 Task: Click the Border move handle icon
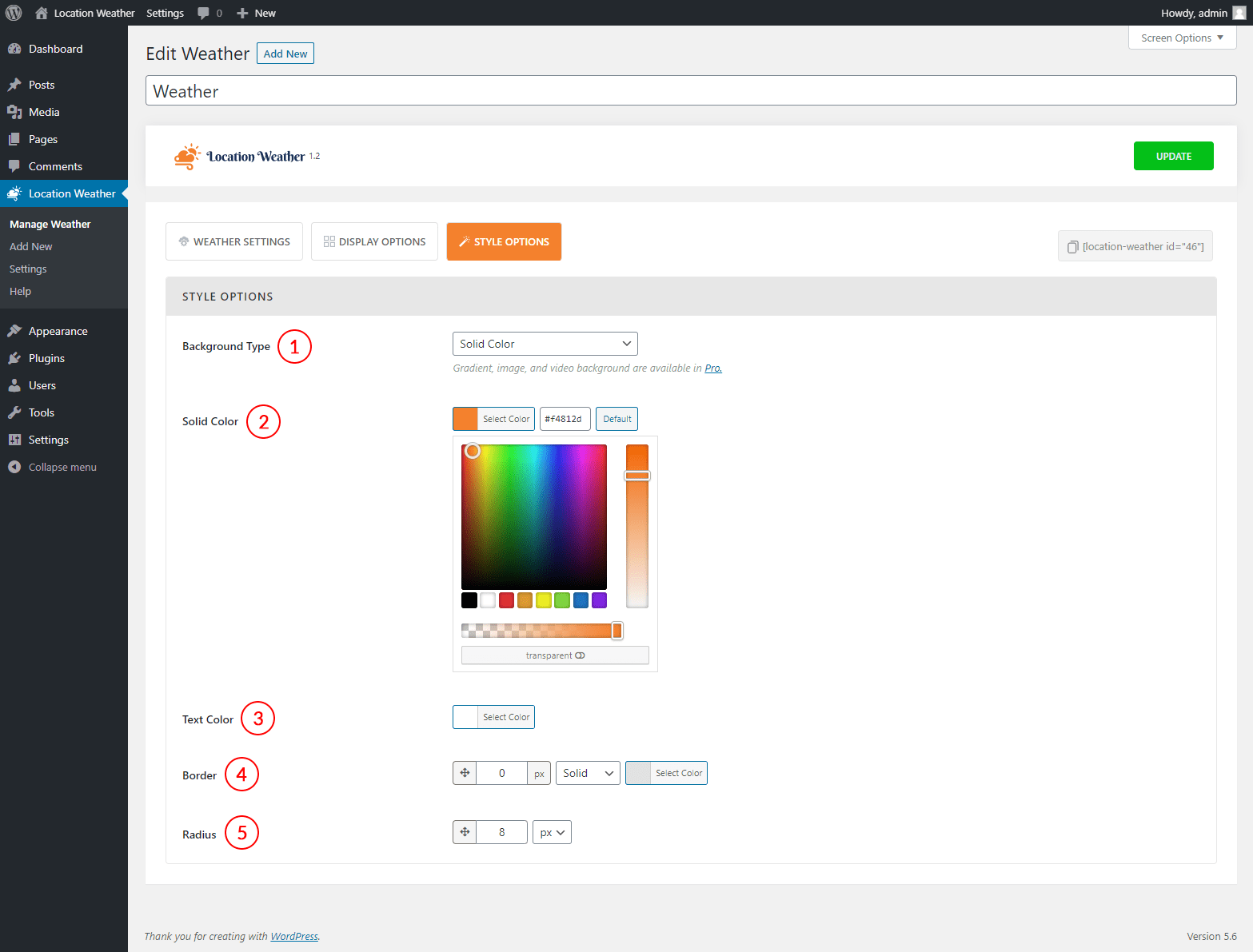pyautogui.click(x=465, y=773)
